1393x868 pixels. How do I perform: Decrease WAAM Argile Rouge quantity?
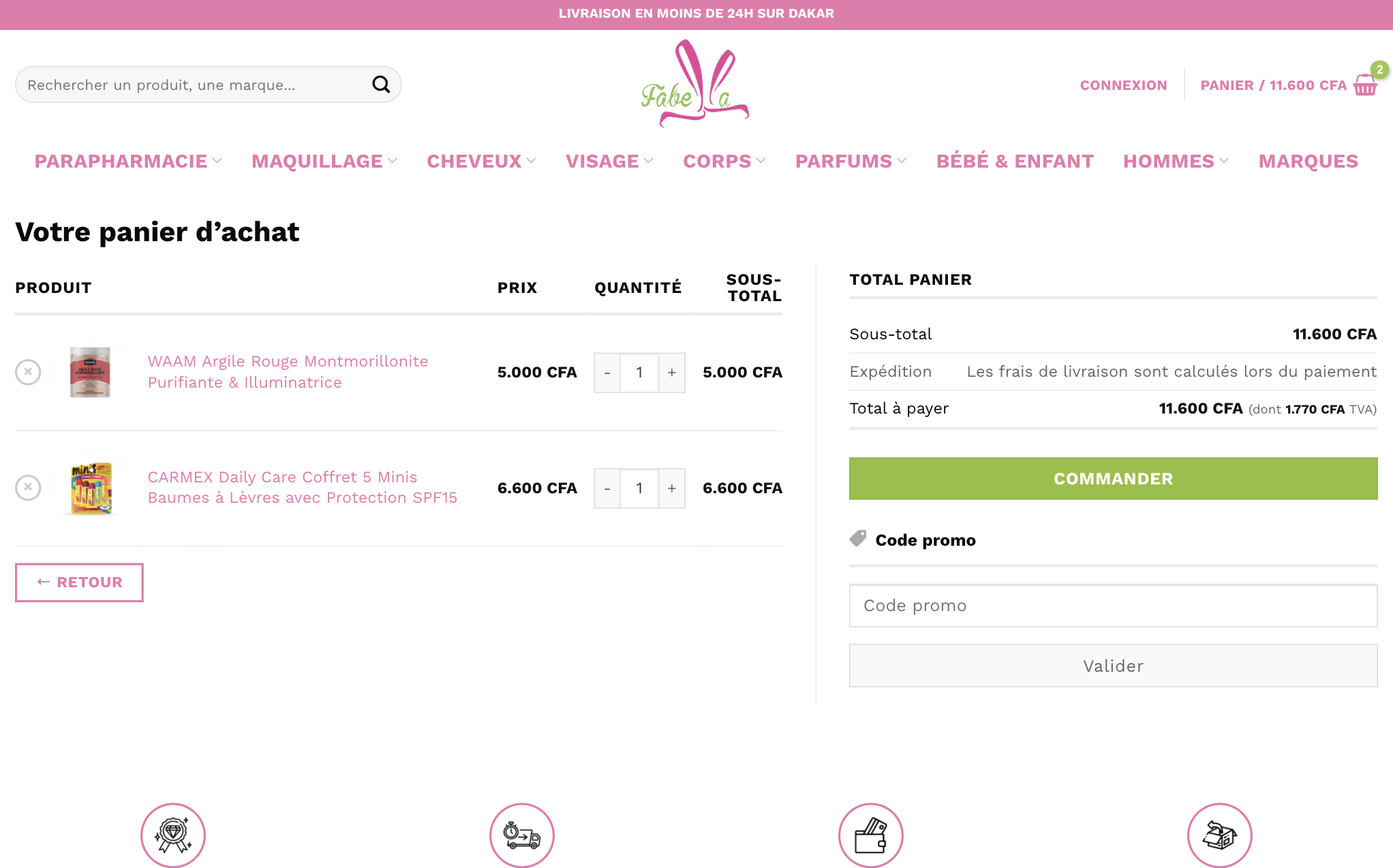pyautogui.click(x=607, y=373)
